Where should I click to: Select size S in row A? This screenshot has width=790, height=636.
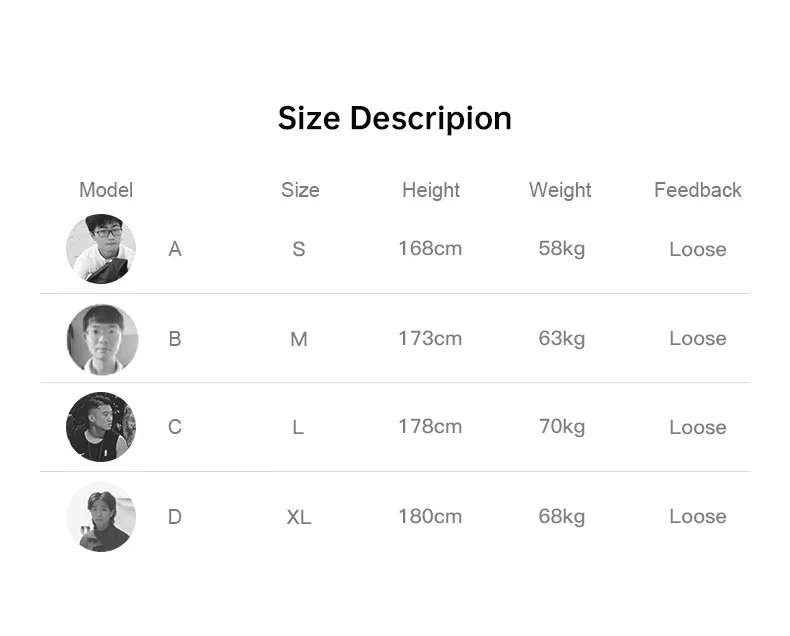coord(299,249)
